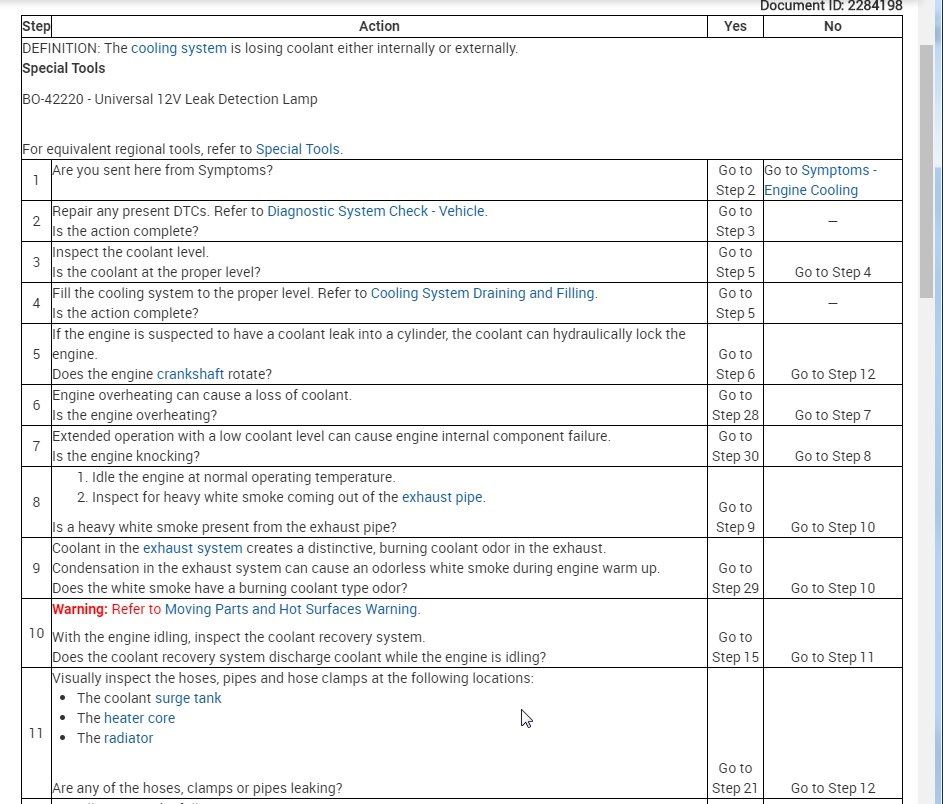This screenshot has height=804, width=943.
Task: Click 'Go to Step 4' in step 3 row
Action: click(832, 272)
